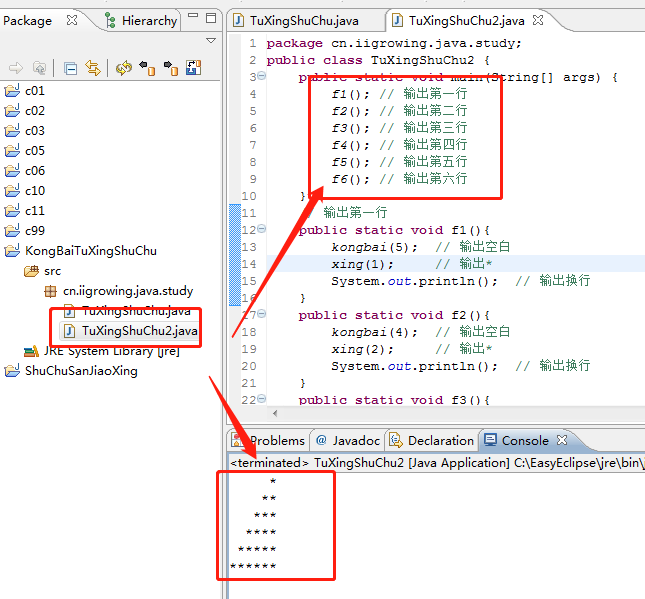Click the blue save-layout toolbar icon
The height and width of the screenshot is (599, 645).
pos(193,68)
